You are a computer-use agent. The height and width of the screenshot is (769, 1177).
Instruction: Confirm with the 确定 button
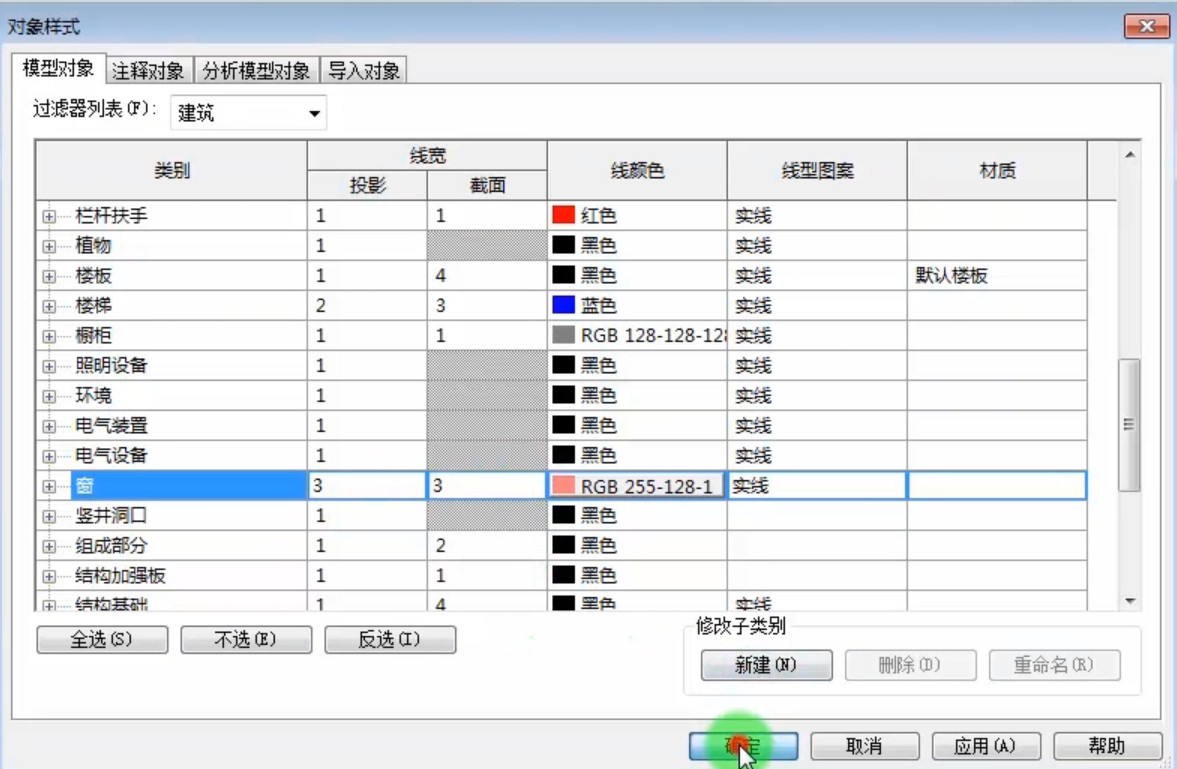coord(743,746)
